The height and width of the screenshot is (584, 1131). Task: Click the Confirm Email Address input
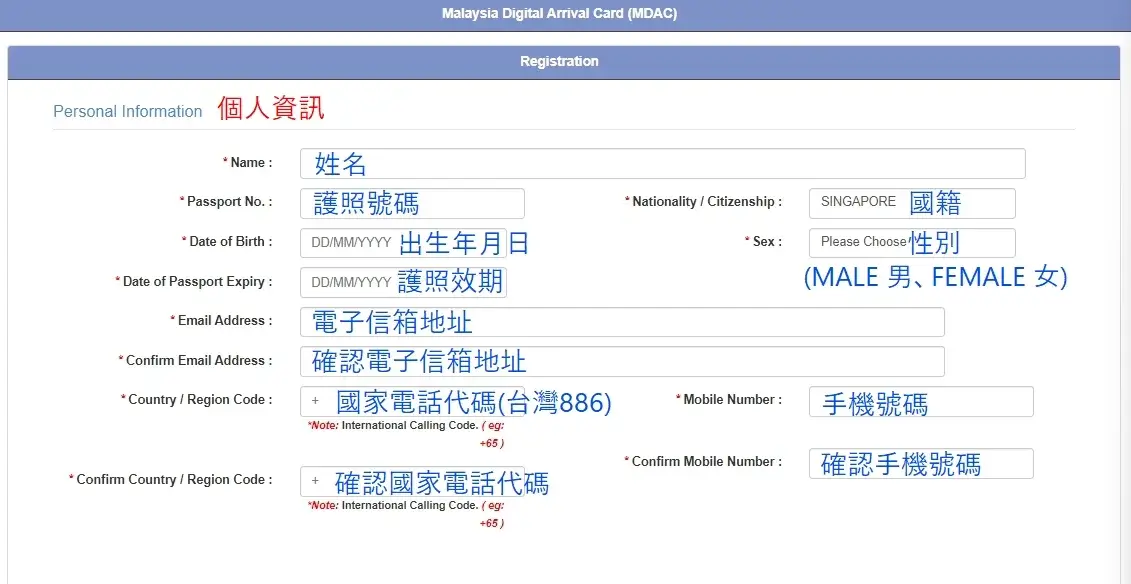621,361
